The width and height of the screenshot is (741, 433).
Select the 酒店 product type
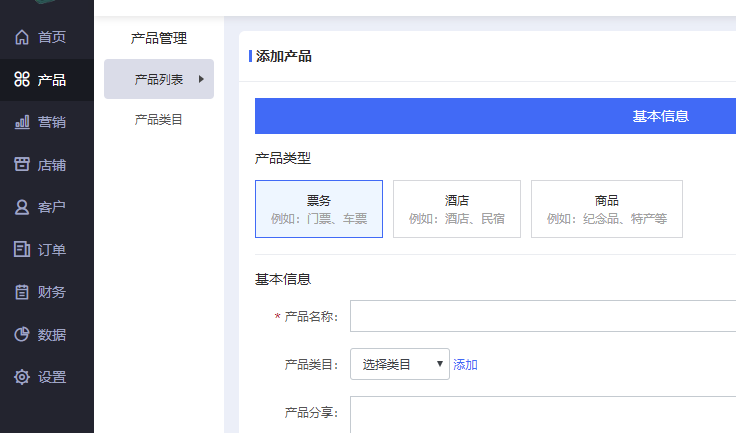[x=457, y=209]
